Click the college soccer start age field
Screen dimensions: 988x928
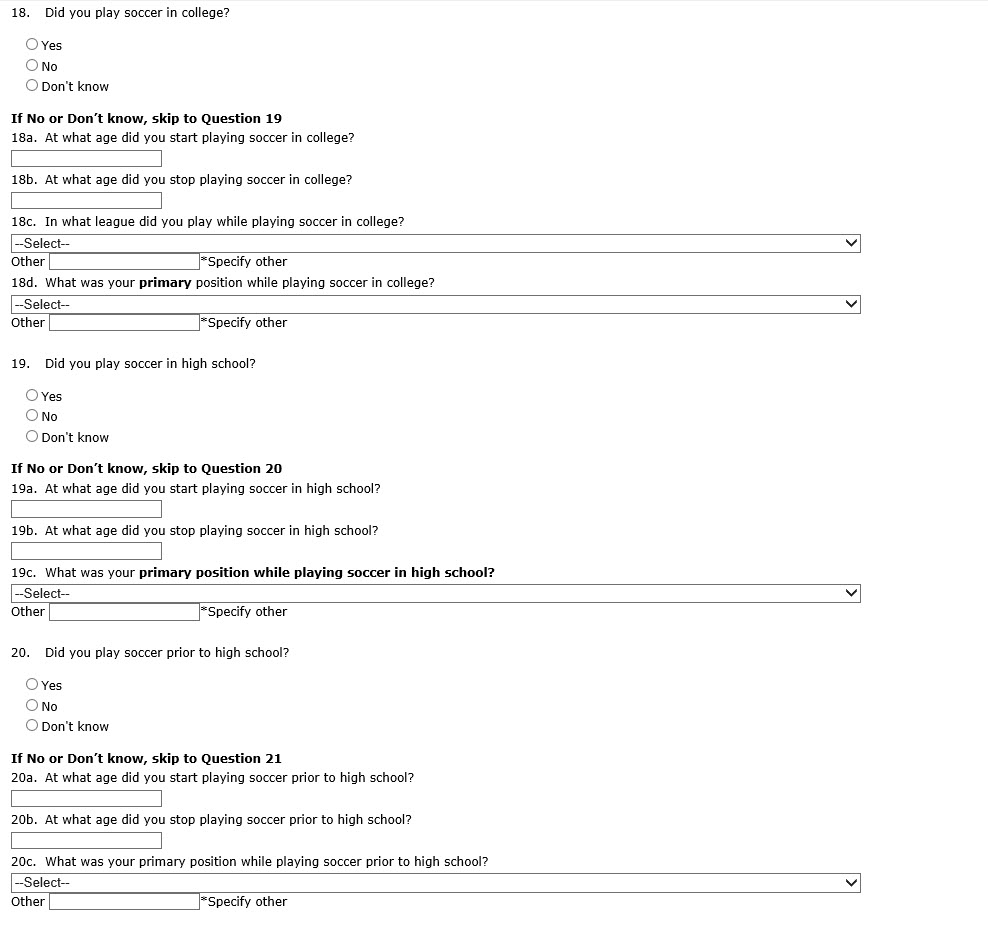coord(86,159)
